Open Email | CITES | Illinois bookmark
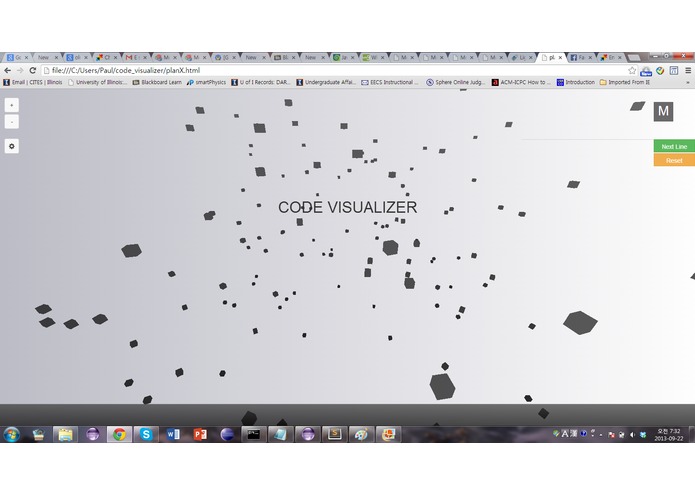695x494 pixels. 33,82
